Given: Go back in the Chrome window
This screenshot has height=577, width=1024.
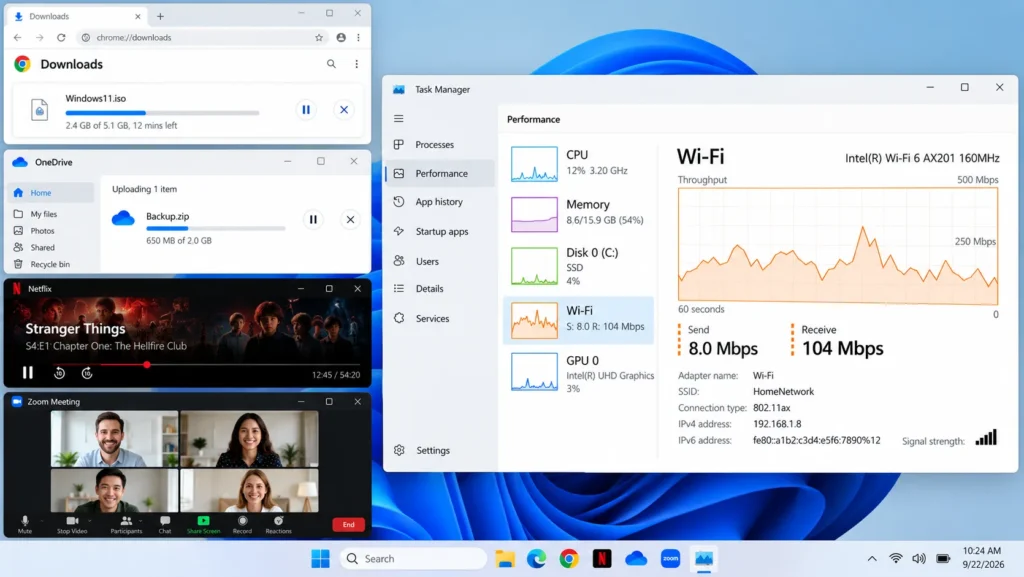Looking at the screenshot, I should pos(18,38).
